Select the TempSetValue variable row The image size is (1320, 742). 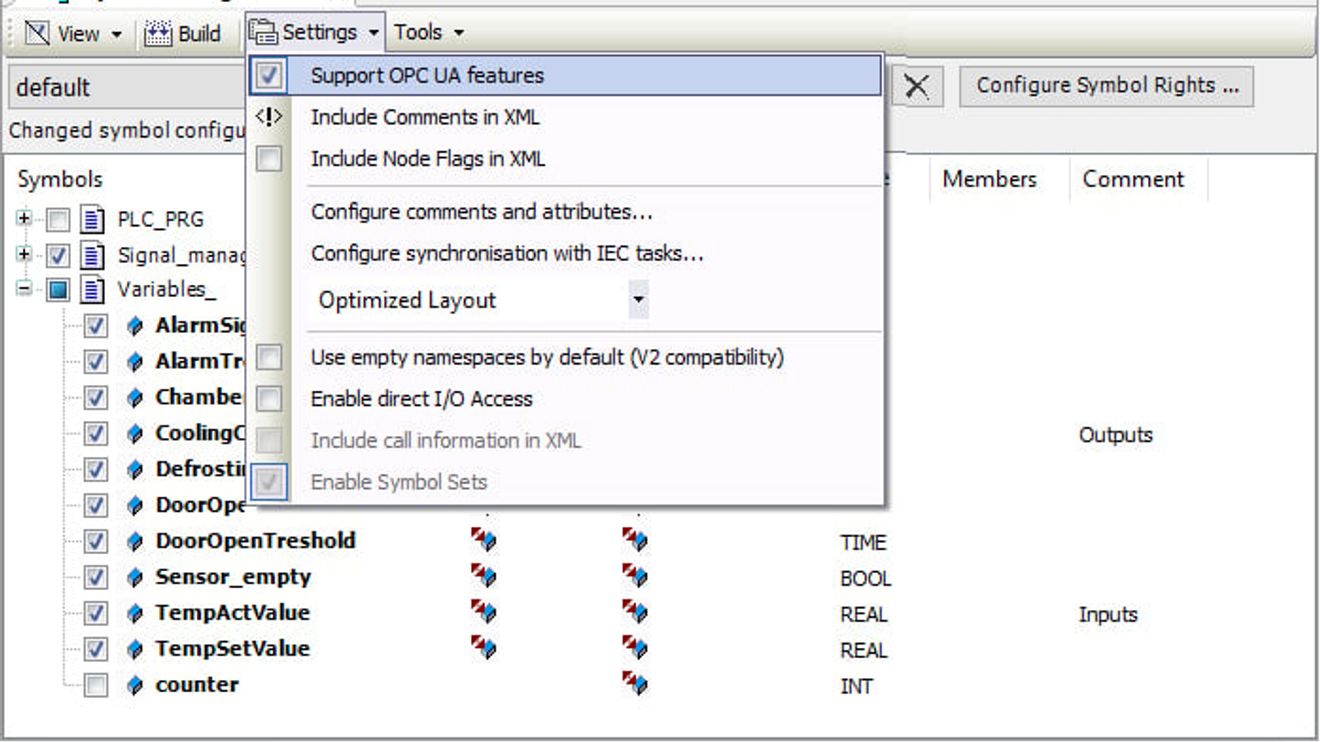[232, 649]
